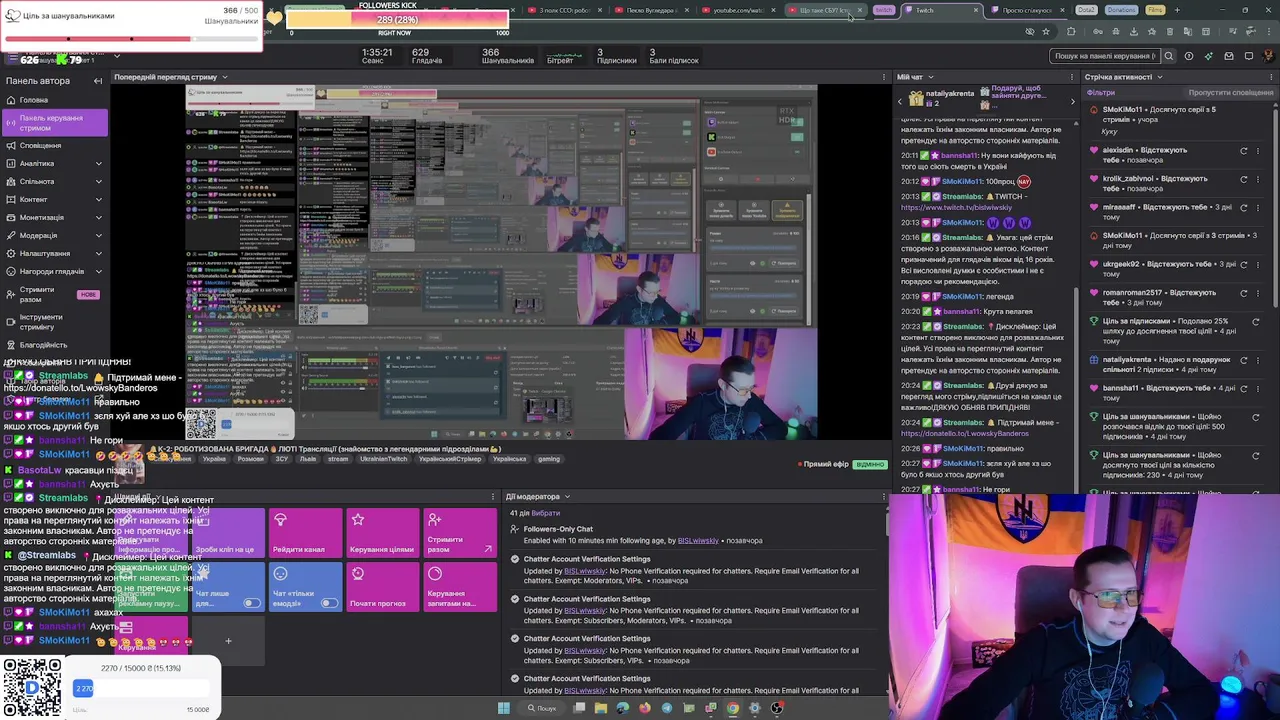1280x720 pixels.
Task: Click the Followers Kick goal progress bar
Action: coord(398,20)
